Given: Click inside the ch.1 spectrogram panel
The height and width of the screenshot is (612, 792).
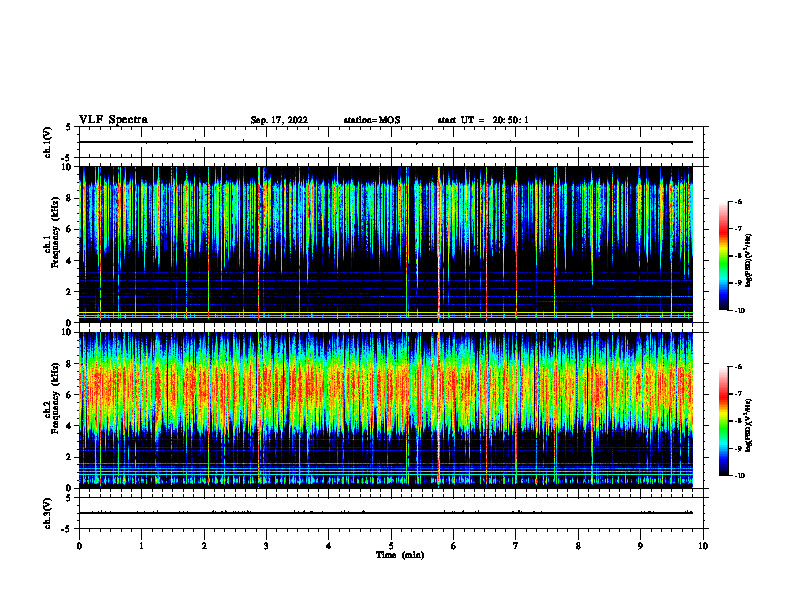Looking at the screenshot, I should (x=386, y=244).
